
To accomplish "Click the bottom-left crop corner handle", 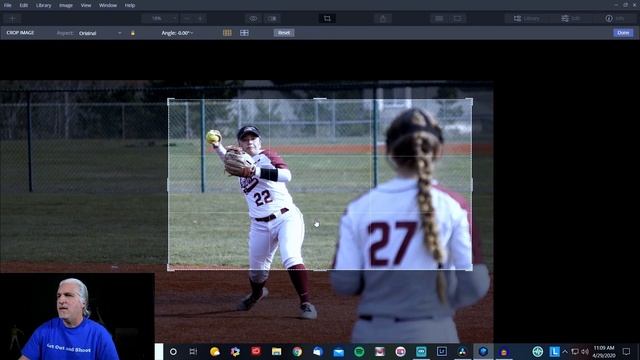I will tap(169, 269).
